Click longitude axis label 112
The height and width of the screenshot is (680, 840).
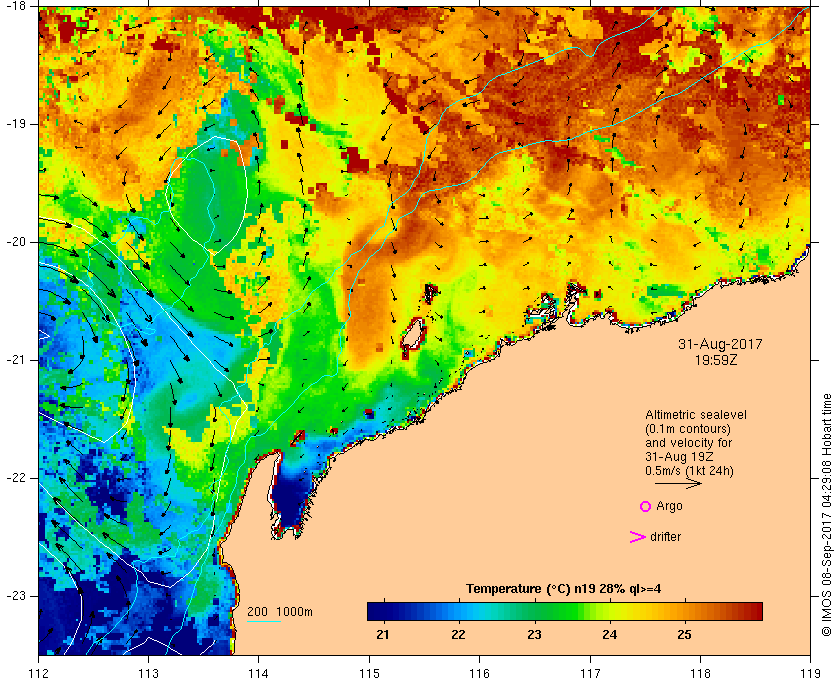point(39,673)
